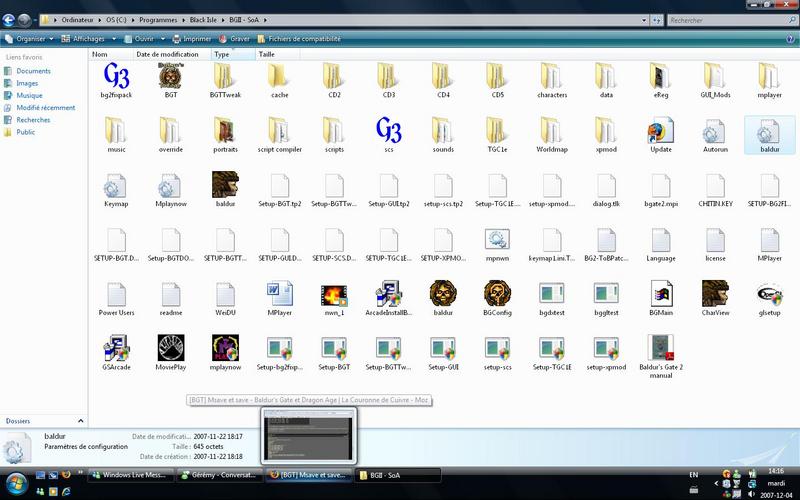Select the CharView application icon
This screenshot has height=500, width=800.
(715, 293)
